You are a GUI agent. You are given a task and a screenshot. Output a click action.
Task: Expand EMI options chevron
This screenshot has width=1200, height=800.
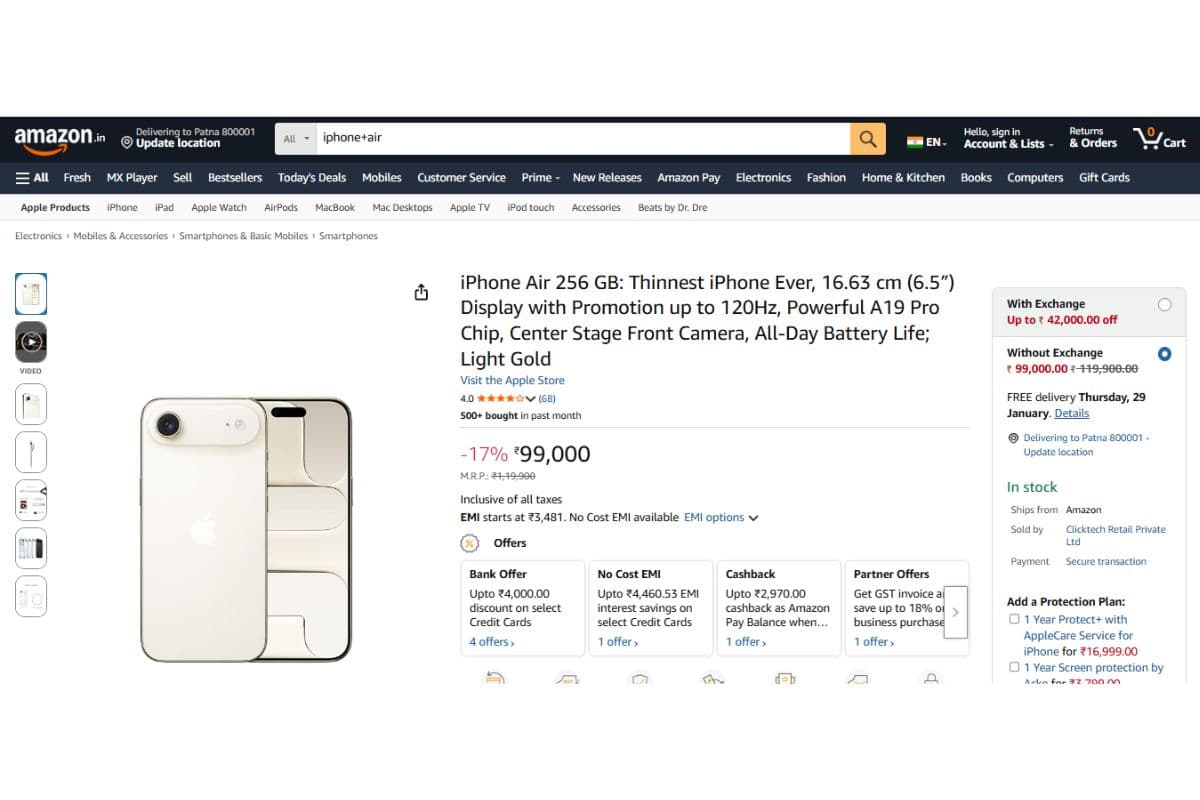click(753, 517)
